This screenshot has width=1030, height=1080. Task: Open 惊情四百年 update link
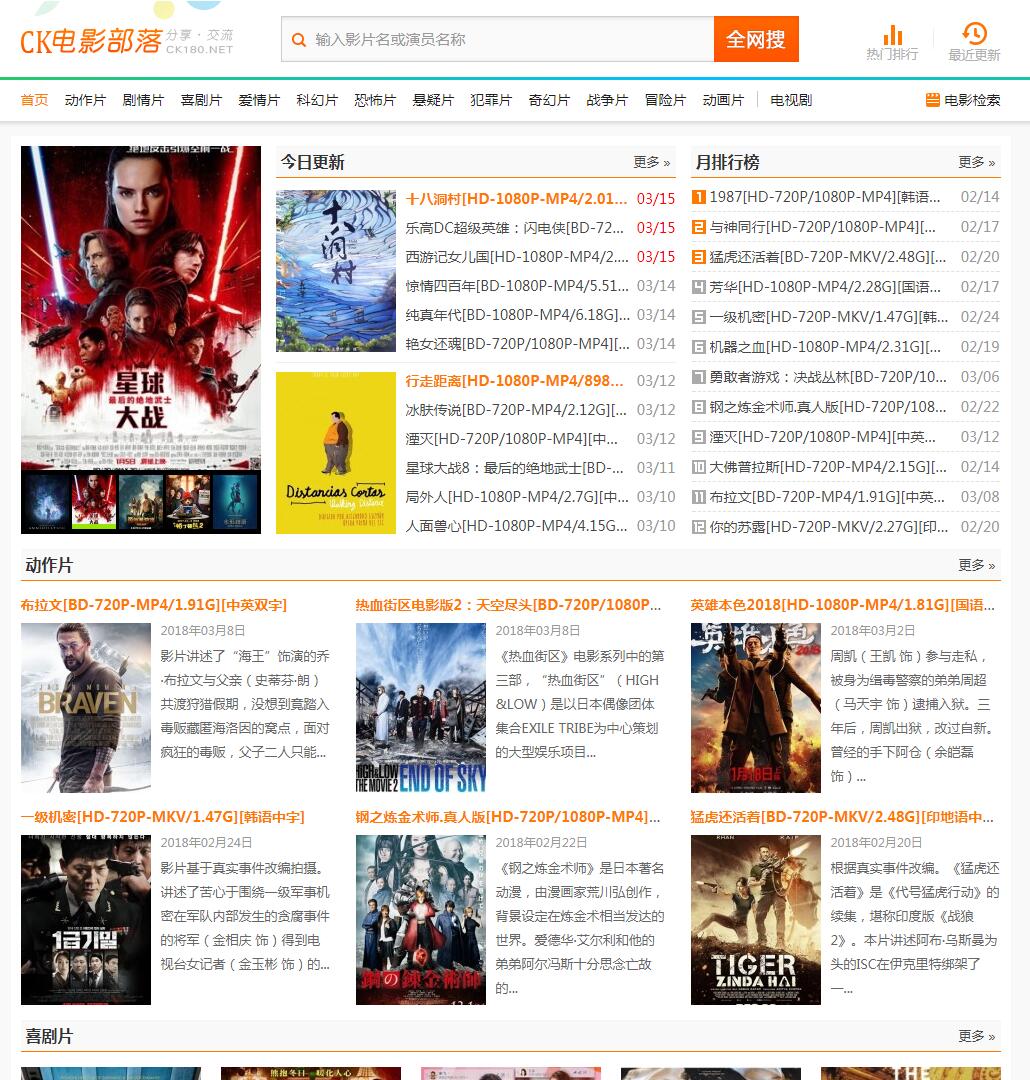click(517, 286)
